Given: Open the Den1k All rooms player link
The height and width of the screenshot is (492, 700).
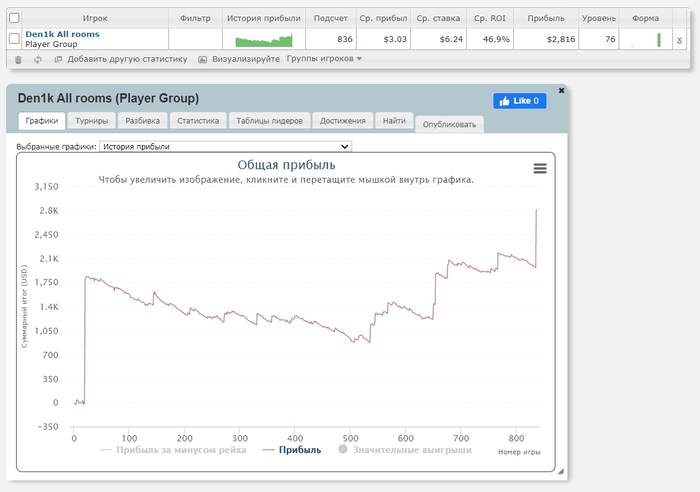Looking at the screenshot, I should pyautogui.click(x=62, y=34).
